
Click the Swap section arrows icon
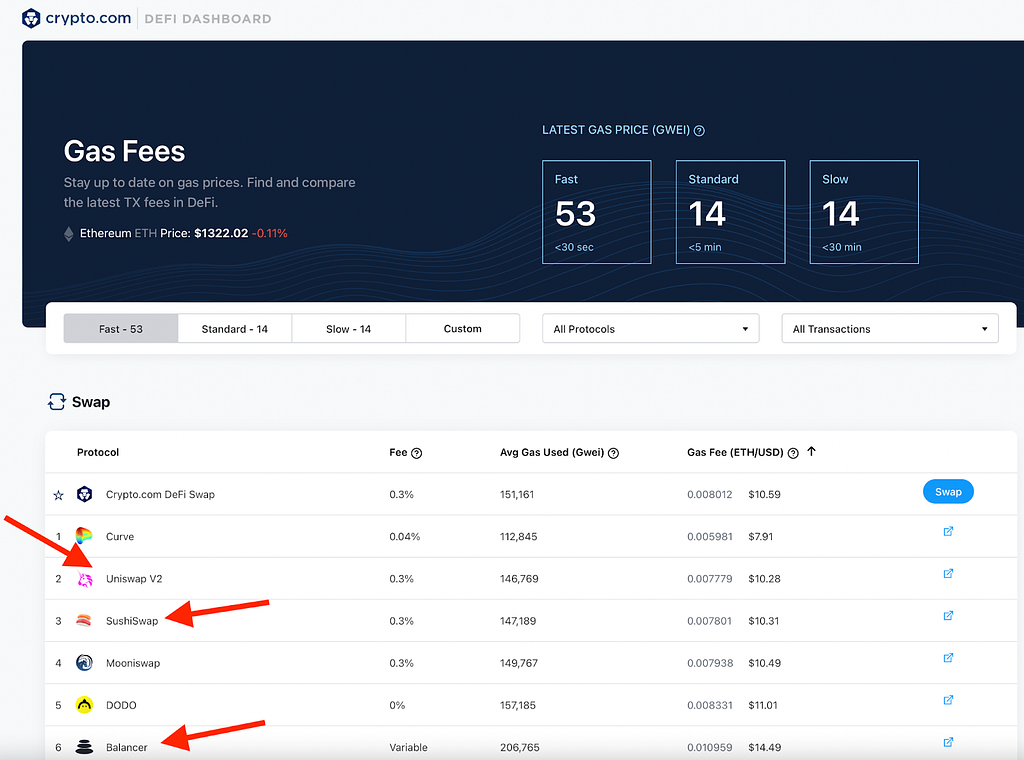pos(57,402)
